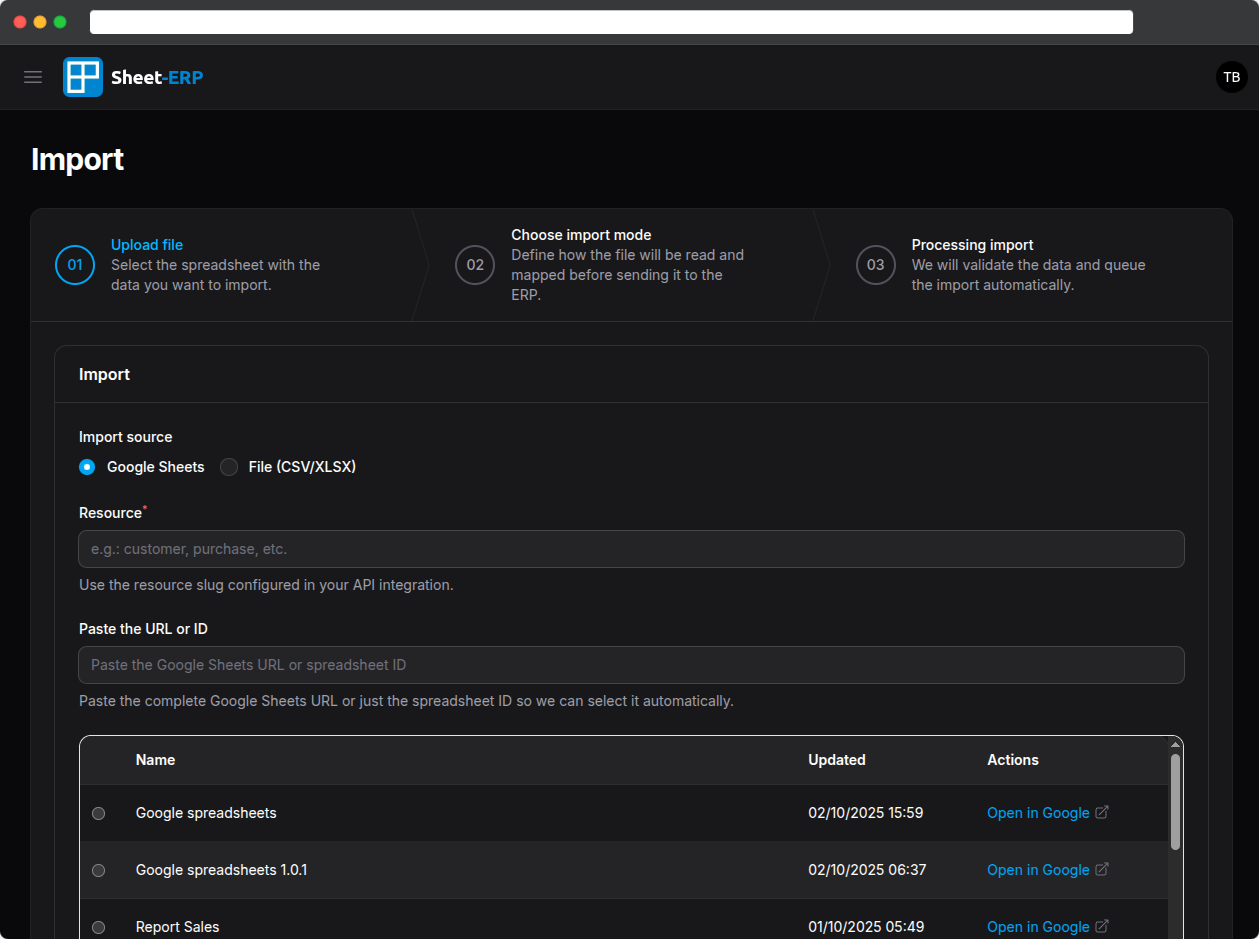Viewport: 1259px width, 939px height.
Task: Click the Google Sheets URL paste field
Action: coord(630,665)
